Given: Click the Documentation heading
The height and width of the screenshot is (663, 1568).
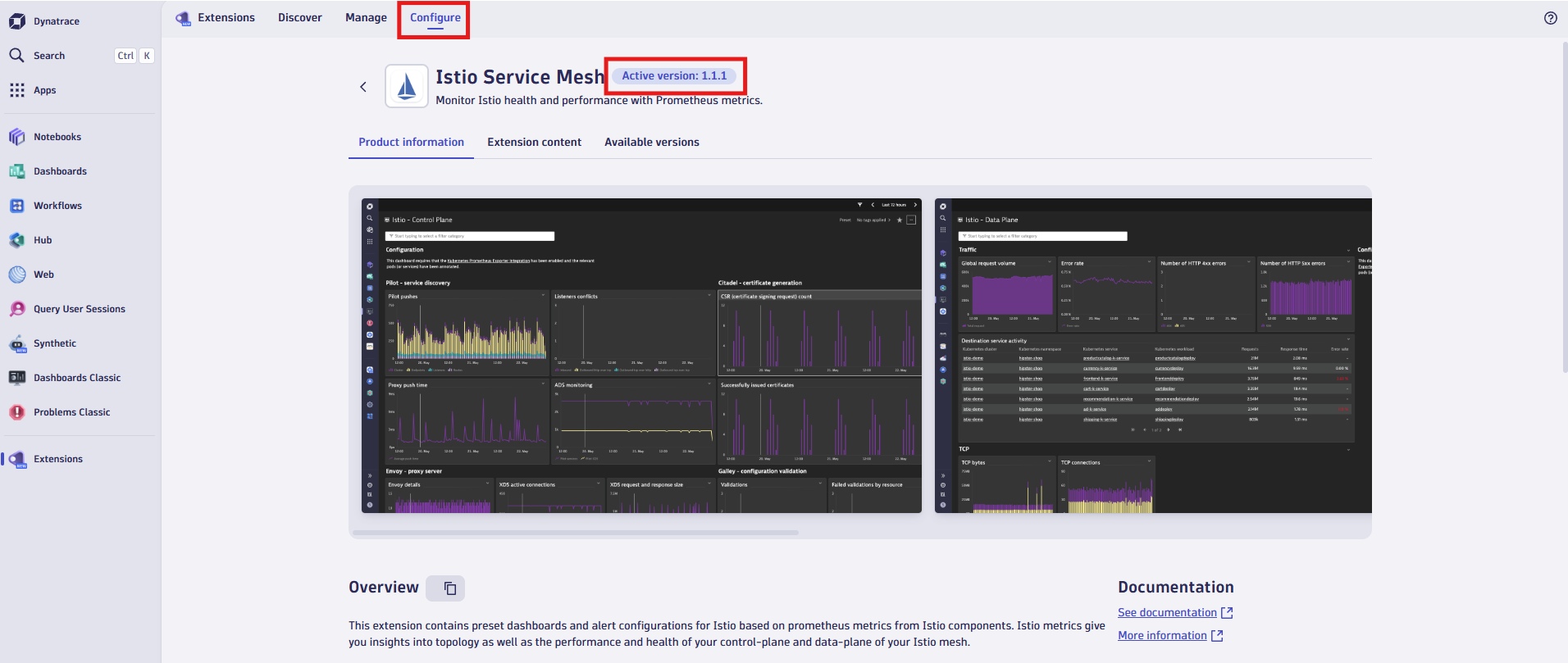Looking at the screenshot, I should click(x=1175, y=588).
